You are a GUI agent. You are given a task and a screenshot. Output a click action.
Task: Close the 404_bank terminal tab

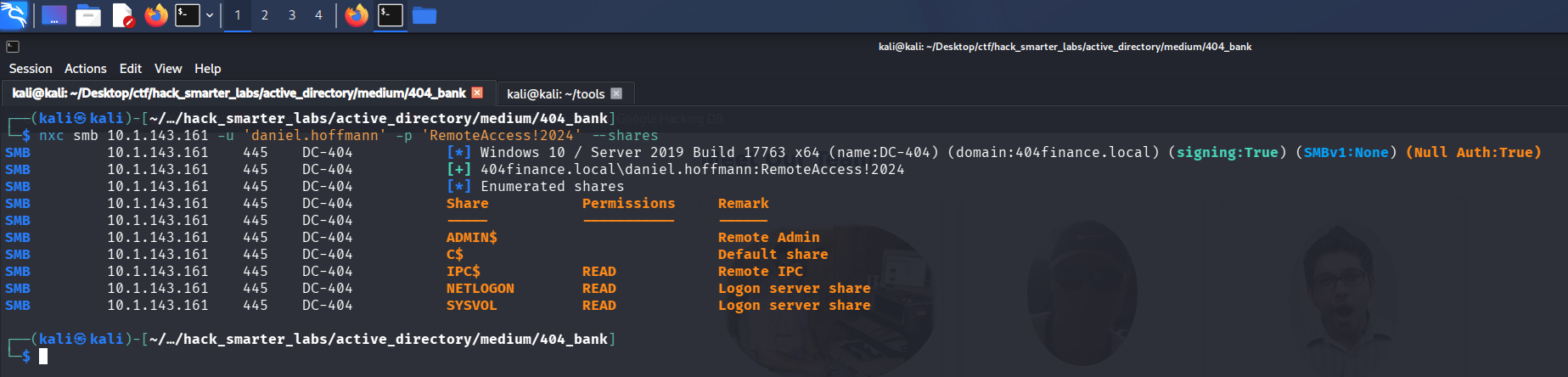477,93
